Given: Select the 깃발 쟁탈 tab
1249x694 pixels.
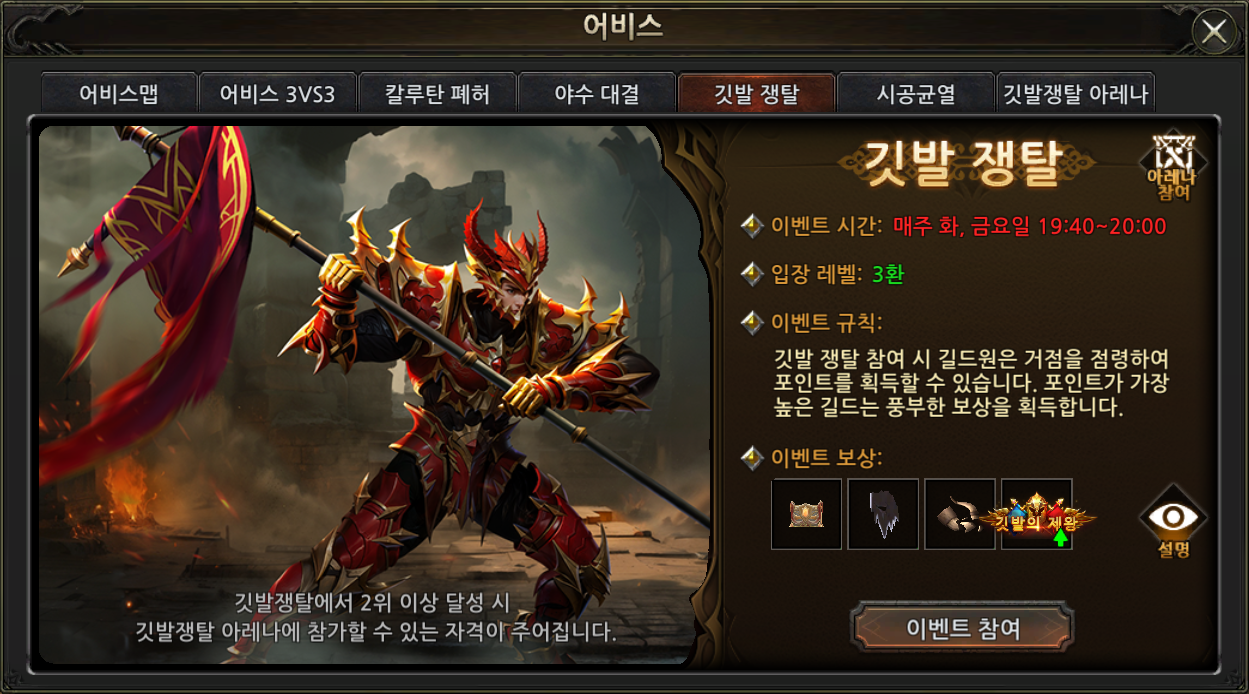Looking at the screenshot, I should 756,94.
